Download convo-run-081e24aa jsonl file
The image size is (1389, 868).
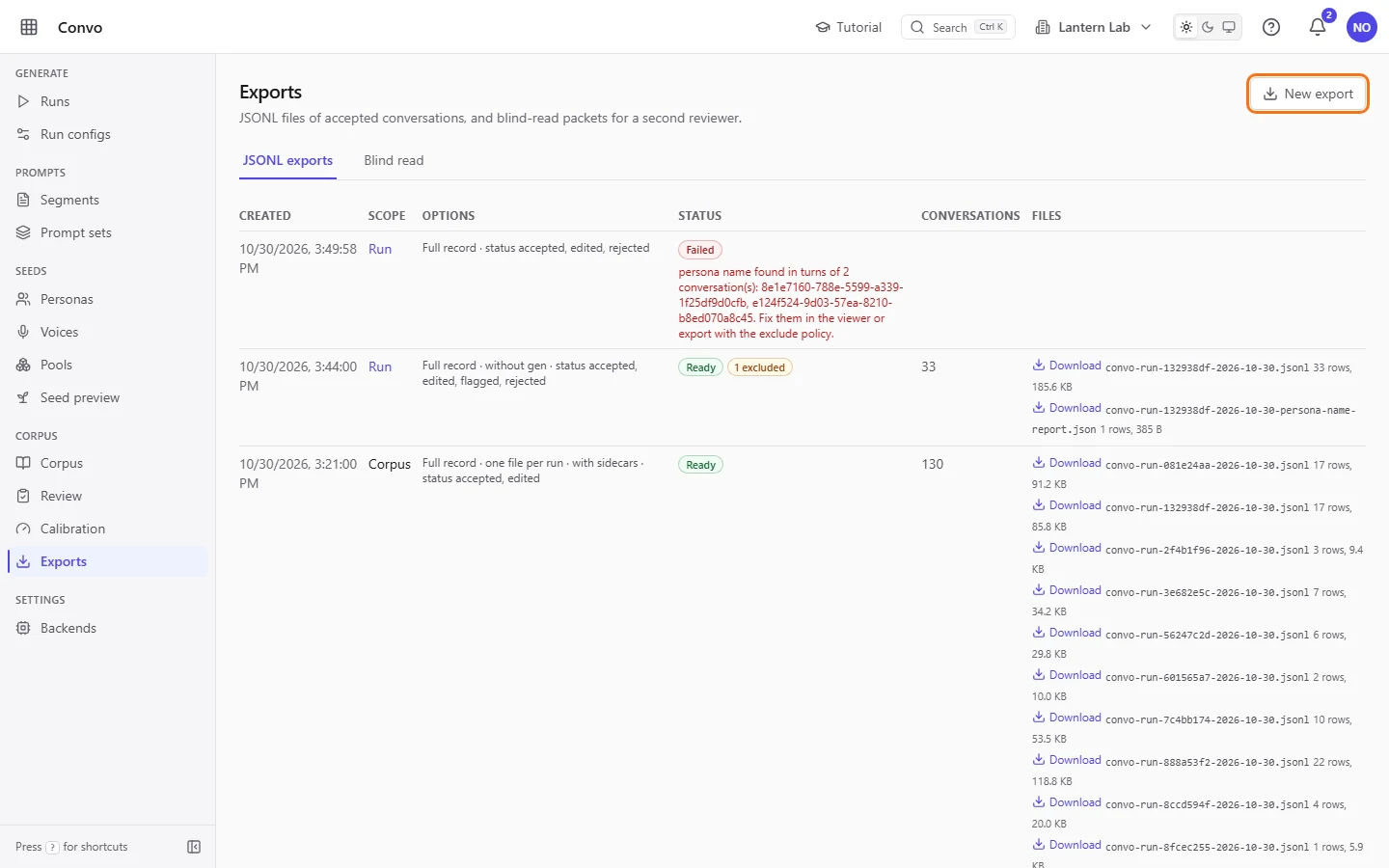coord(1067,463)
